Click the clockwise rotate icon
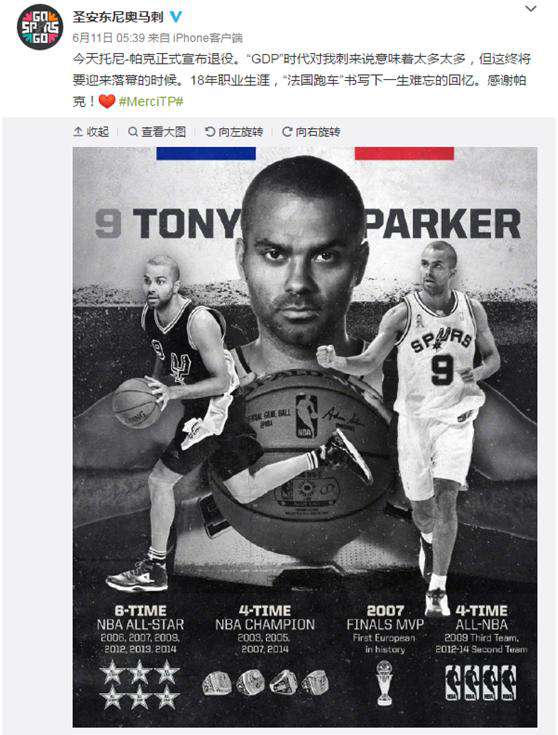The width and height of the screenshot is (558, 735). [x=287, y=132]
